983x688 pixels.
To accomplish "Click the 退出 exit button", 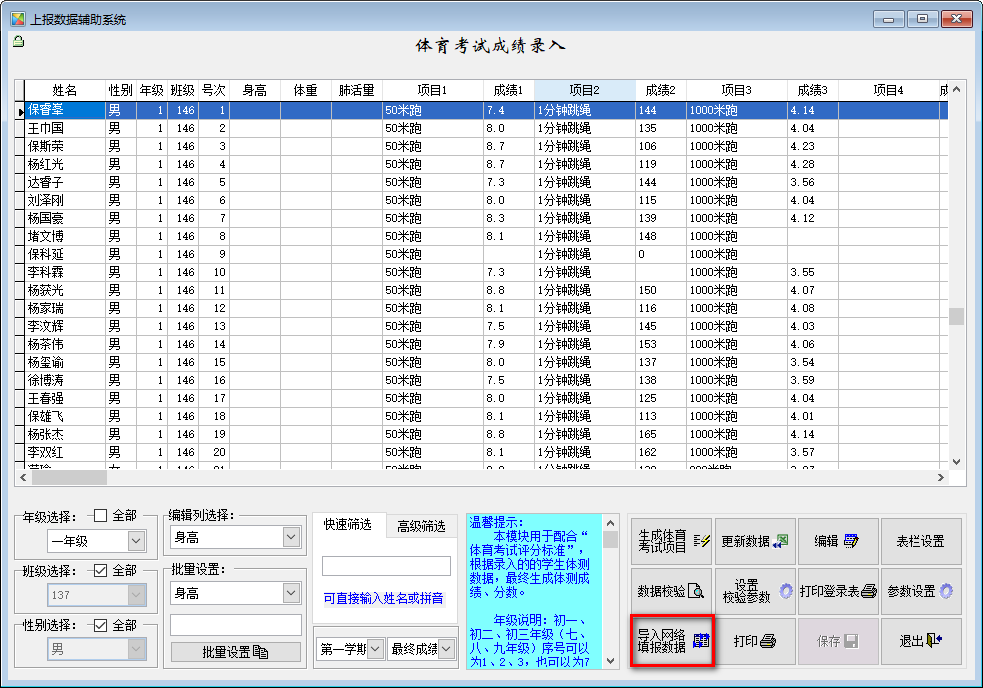I will click(x=921, y=641).
